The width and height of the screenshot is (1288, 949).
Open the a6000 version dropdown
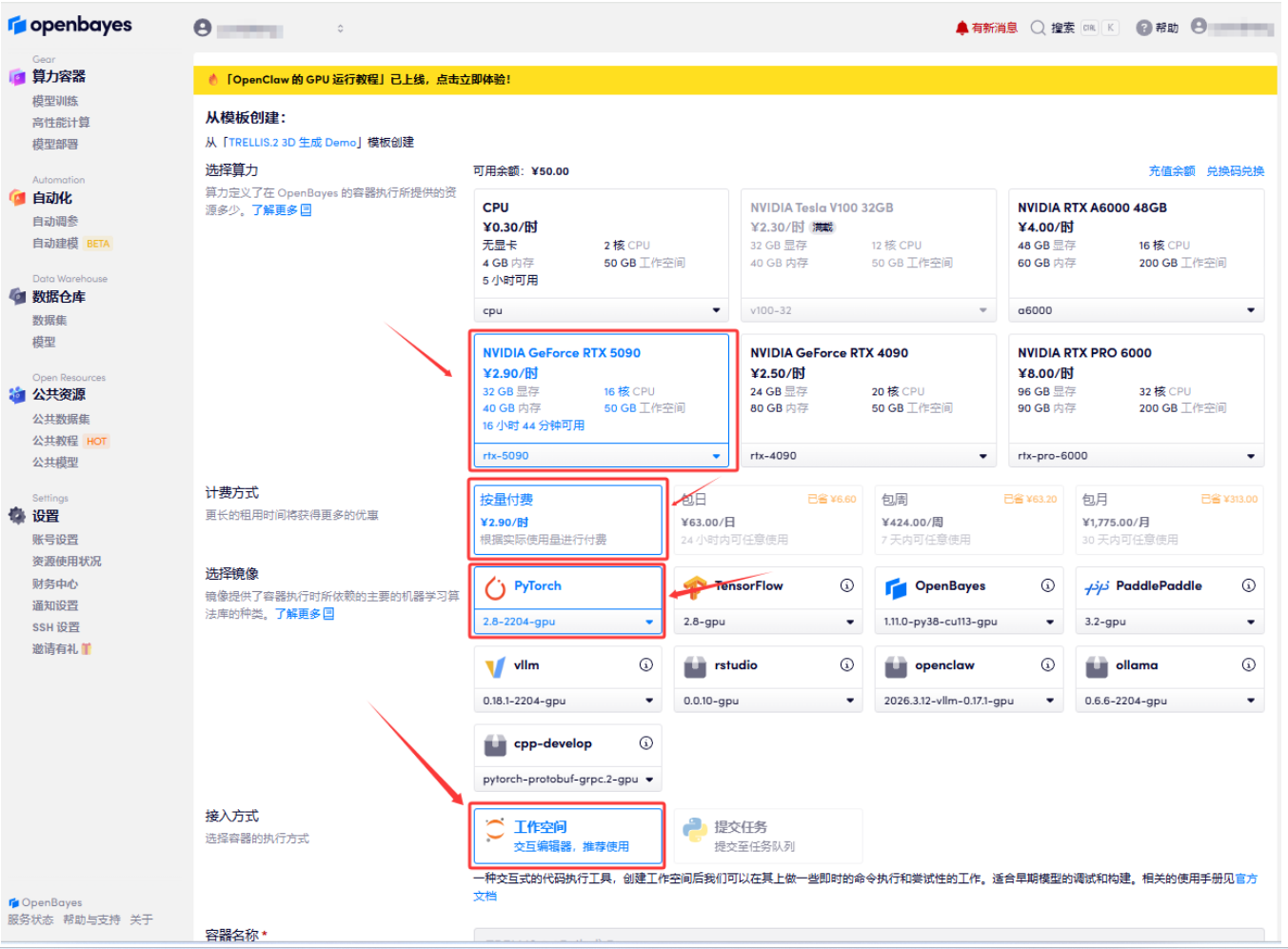tap(1137, 310)
